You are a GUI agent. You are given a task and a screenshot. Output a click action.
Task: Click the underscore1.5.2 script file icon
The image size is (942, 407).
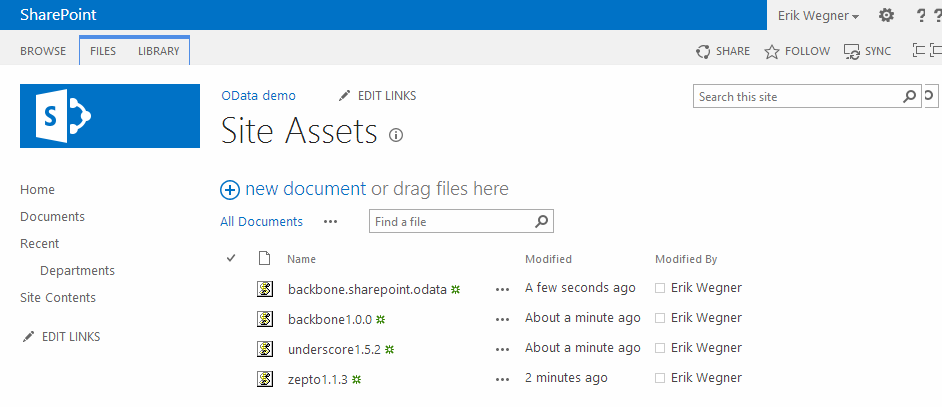coord(265,349)
